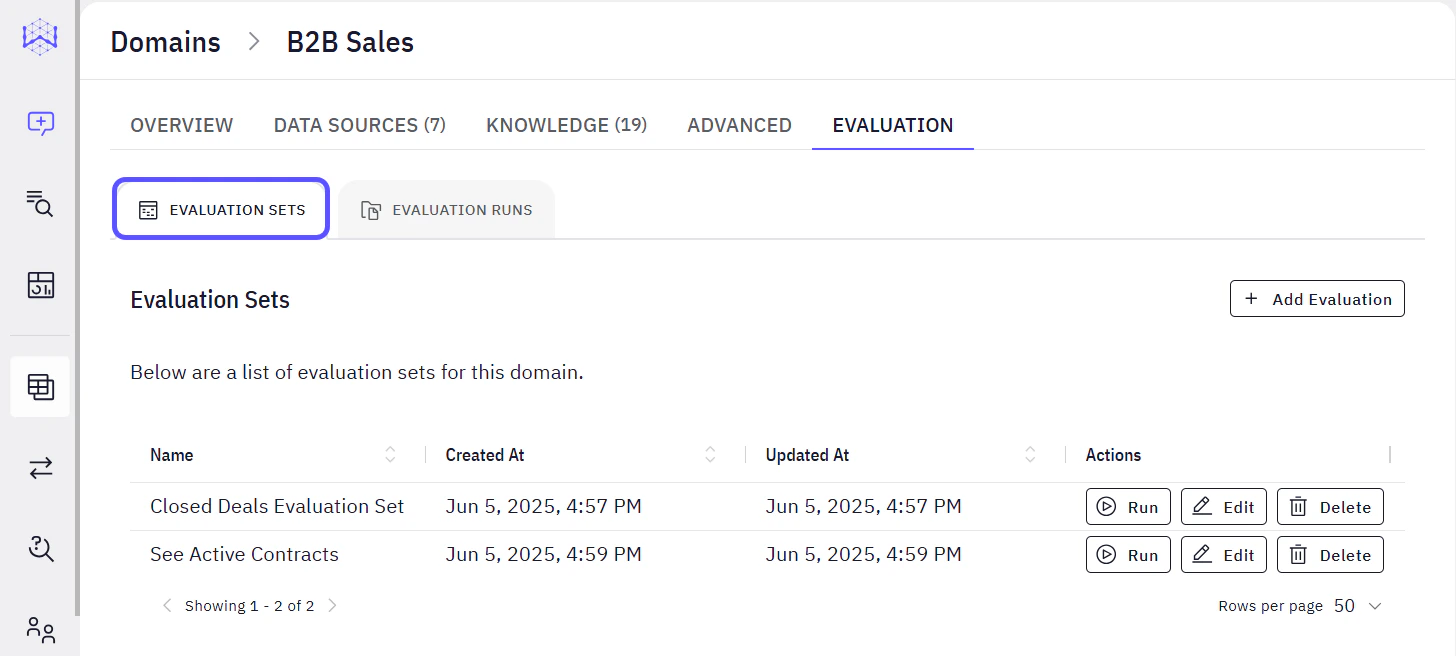
Task: Select the search queries icon in sidebar
Action: click(x=40, y=205)
